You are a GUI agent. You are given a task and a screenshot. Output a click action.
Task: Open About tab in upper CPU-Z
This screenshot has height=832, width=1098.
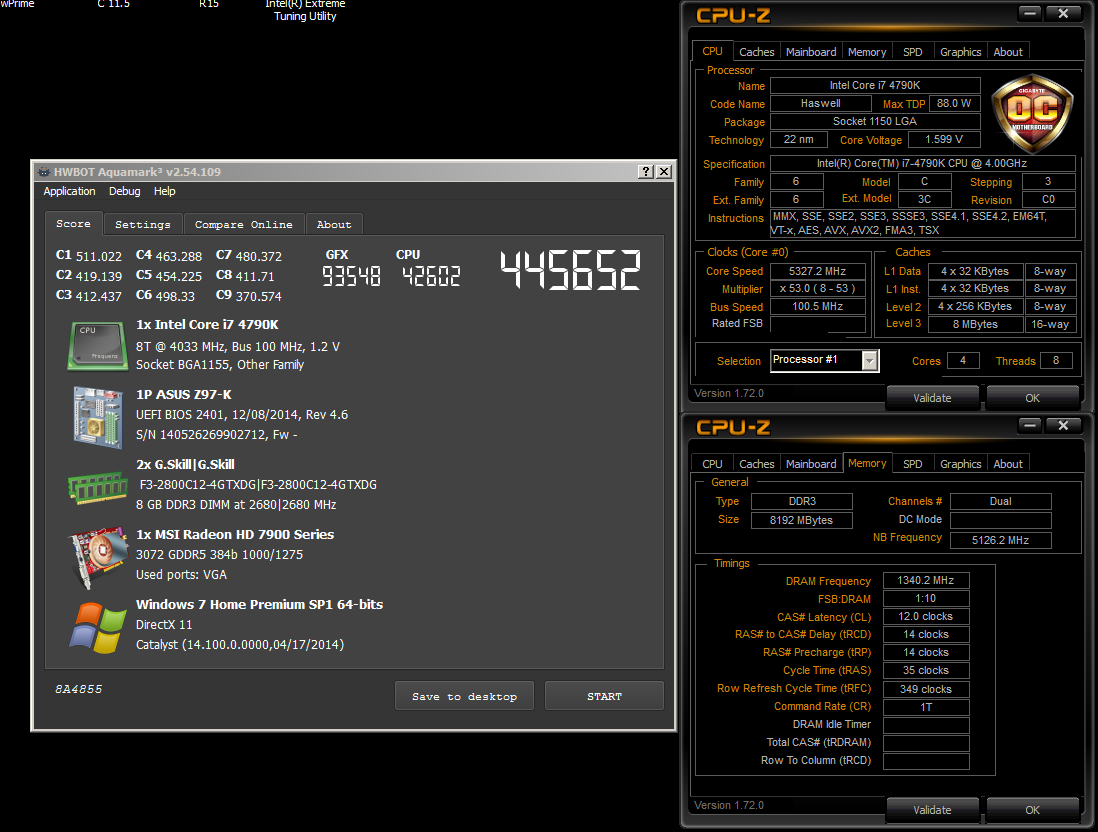coord(1008,52)
